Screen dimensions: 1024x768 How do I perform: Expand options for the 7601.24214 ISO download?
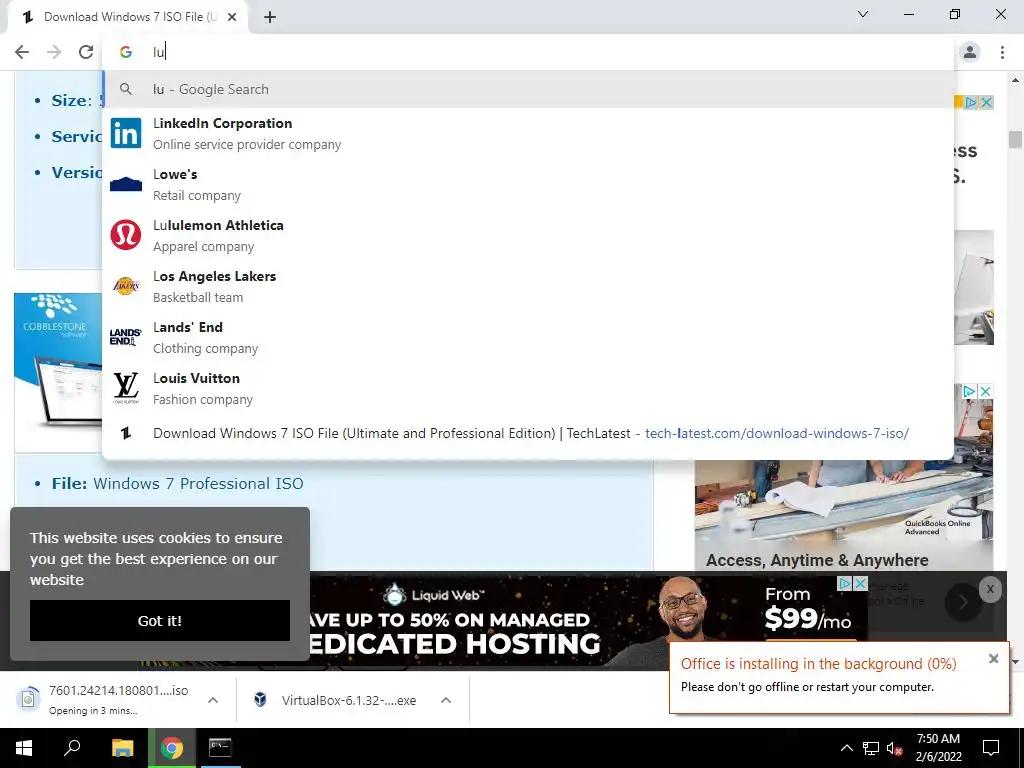point(213,700)
